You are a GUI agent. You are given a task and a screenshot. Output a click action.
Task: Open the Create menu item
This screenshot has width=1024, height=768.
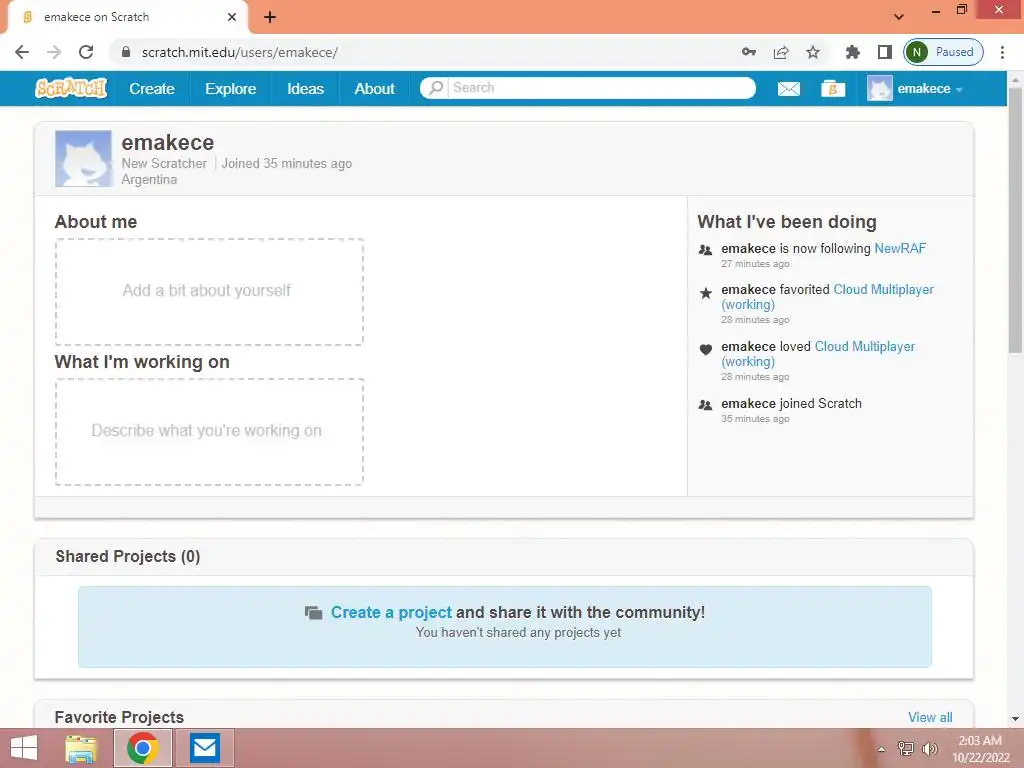(152, 89)
